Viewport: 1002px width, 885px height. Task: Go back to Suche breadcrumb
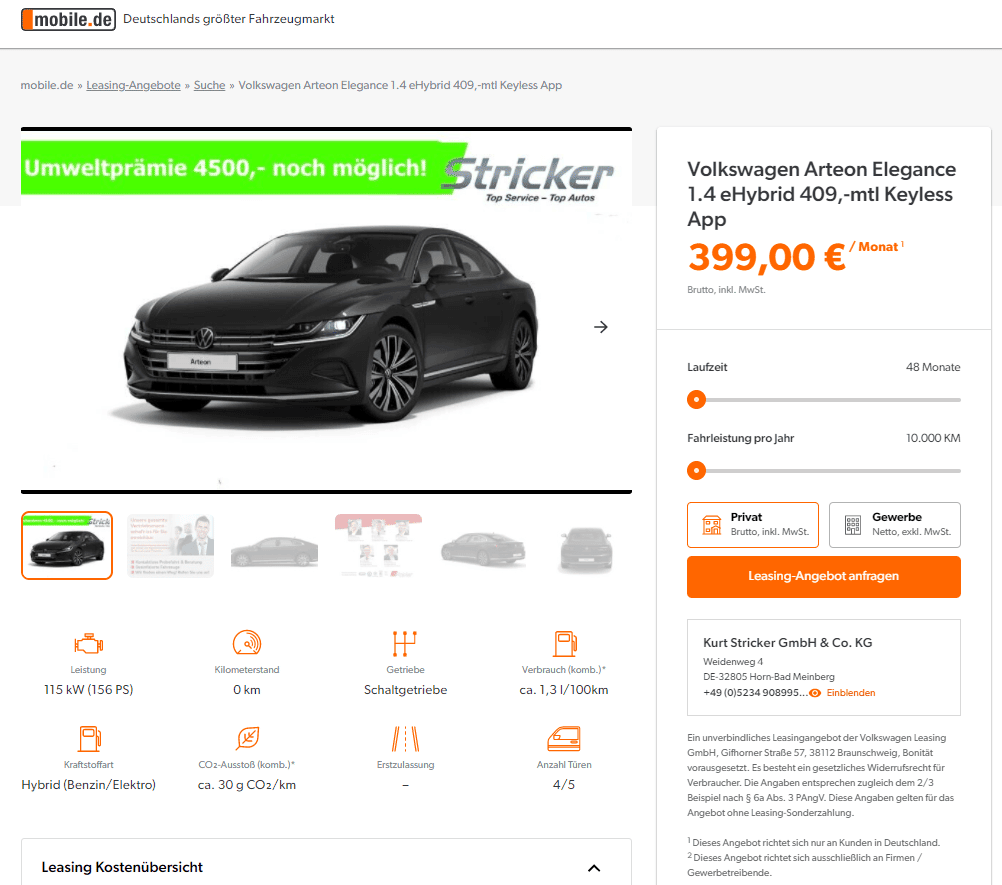coord(210,85)
